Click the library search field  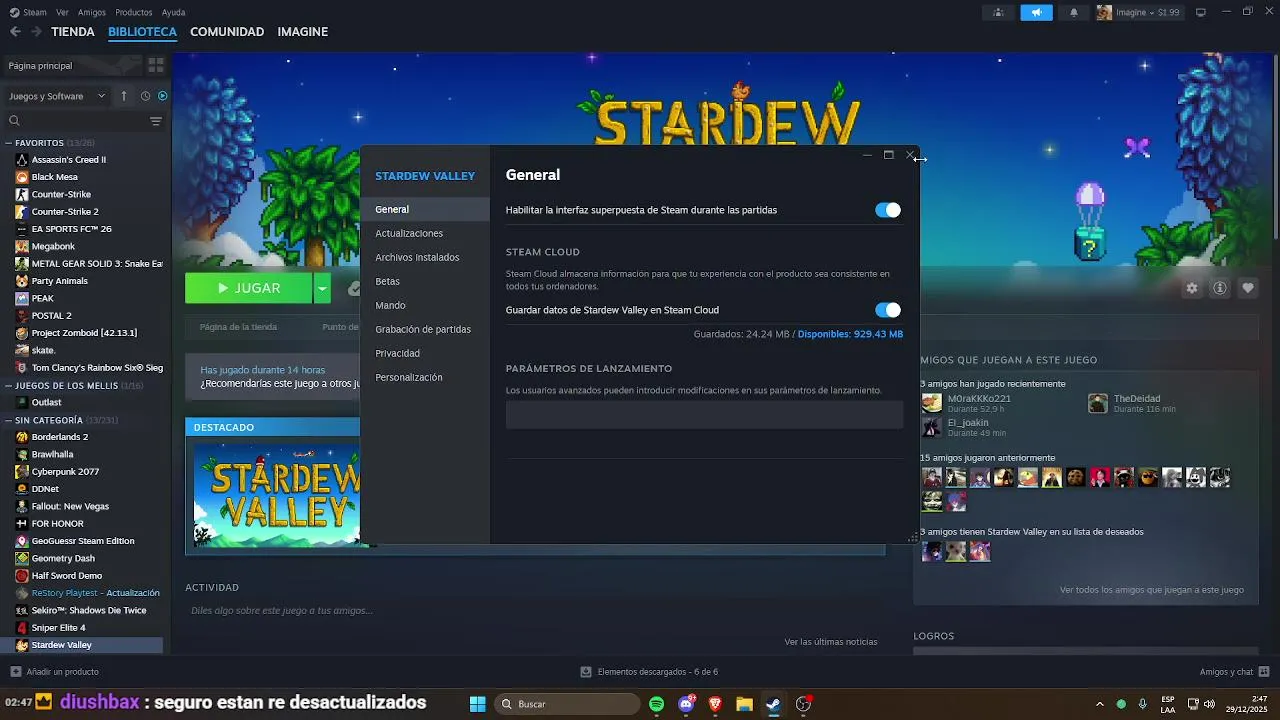coord(74,121)
